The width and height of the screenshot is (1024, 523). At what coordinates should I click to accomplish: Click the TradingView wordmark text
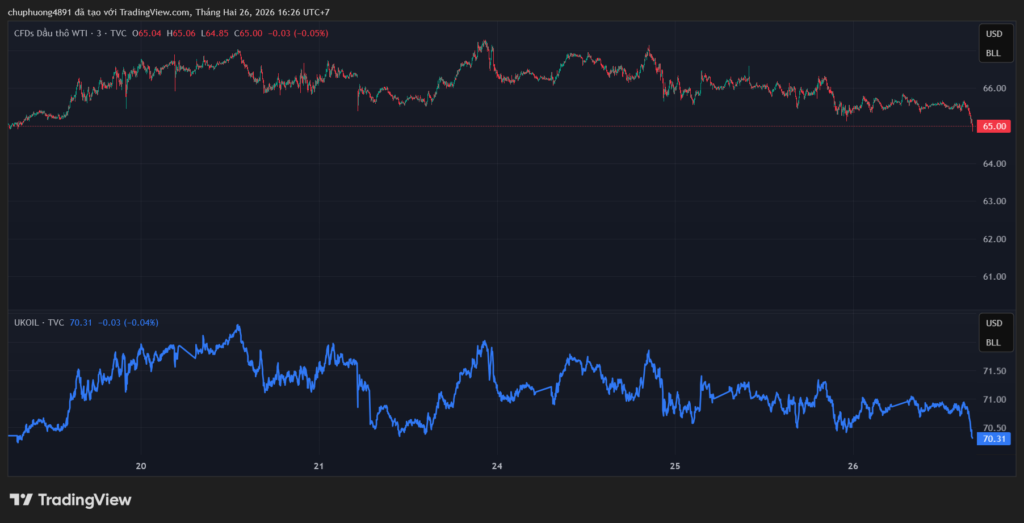pos(84,499)
